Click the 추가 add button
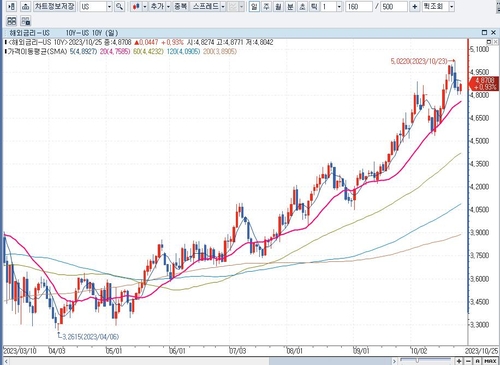Screen dimensions: 500x365 [x=157, y=6]
